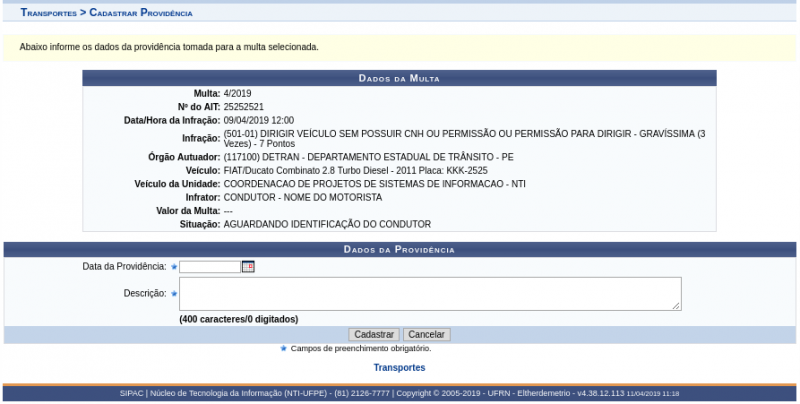Click the yellow instruction message banner
This screenshot has height=404, width=800.
[399, 47]
